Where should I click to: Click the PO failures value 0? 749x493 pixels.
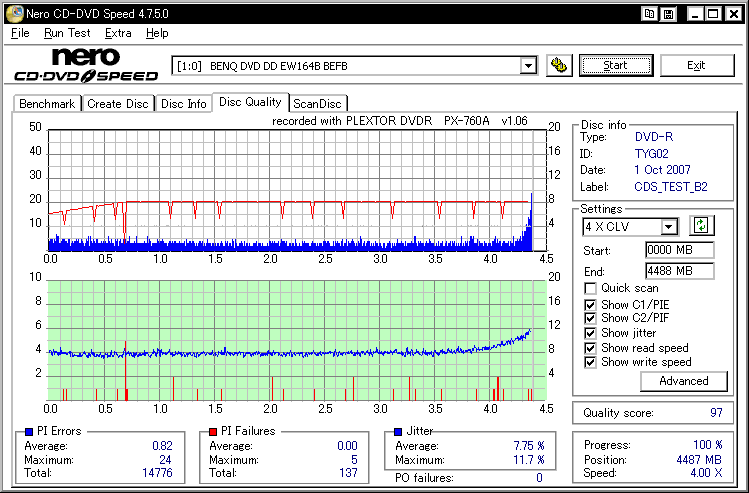tap(539, 478)
